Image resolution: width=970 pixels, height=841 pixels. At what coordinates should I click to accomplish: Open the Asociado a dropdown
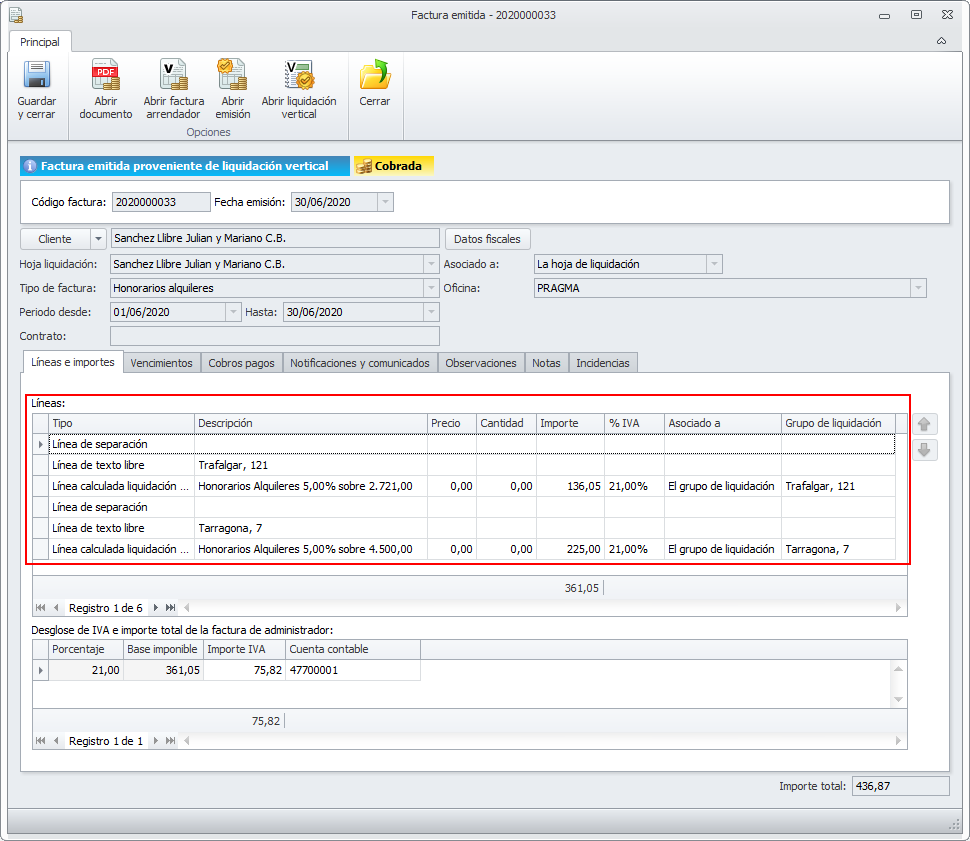click(x=713, y=264)
